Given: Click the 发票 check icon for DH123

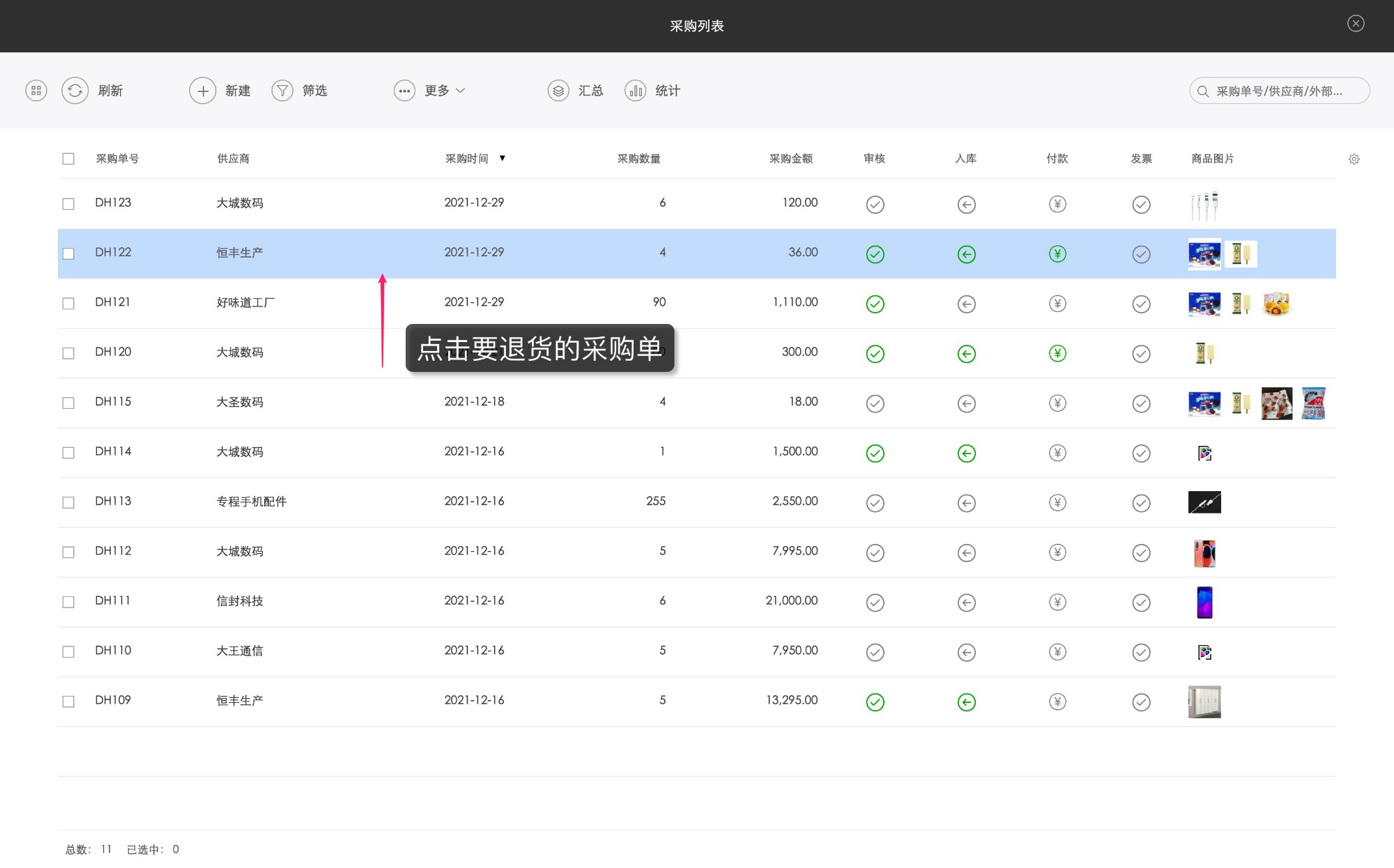Looking at the screenshot, I should pyautogui.click(x=1141, y=204).
